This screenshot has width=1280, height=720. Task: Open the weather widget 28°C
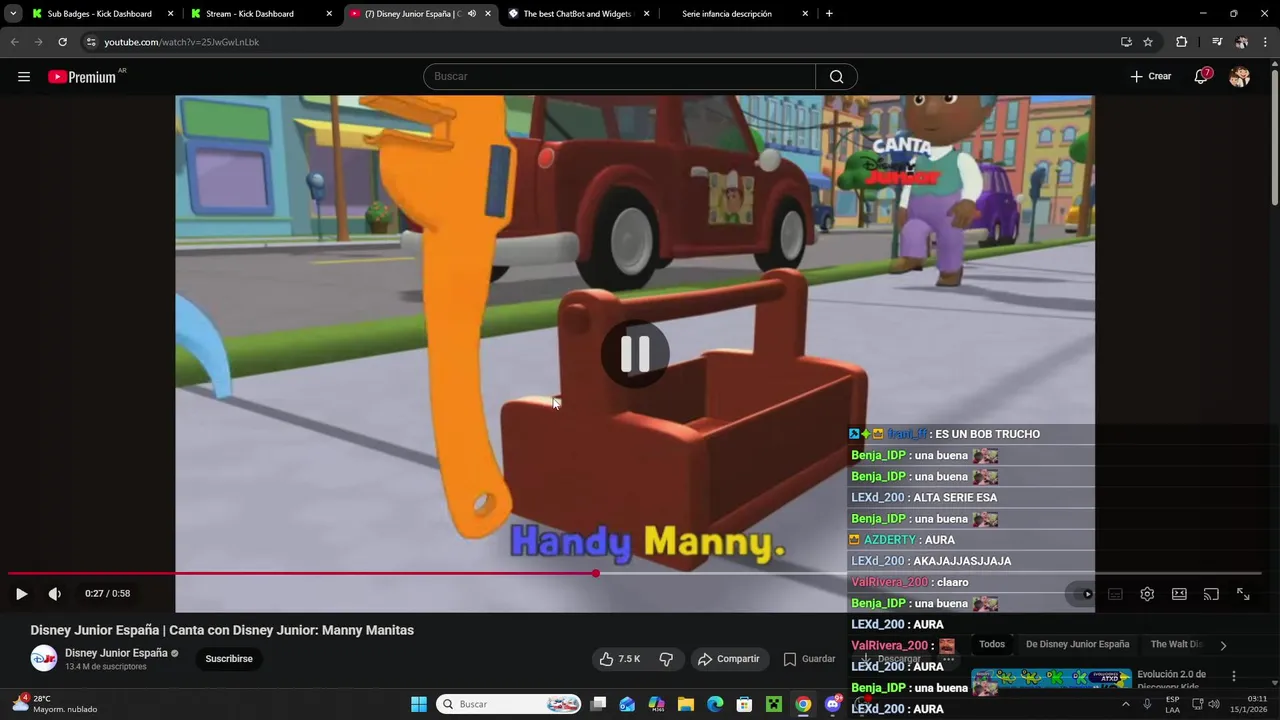click(x=55, y=704)
